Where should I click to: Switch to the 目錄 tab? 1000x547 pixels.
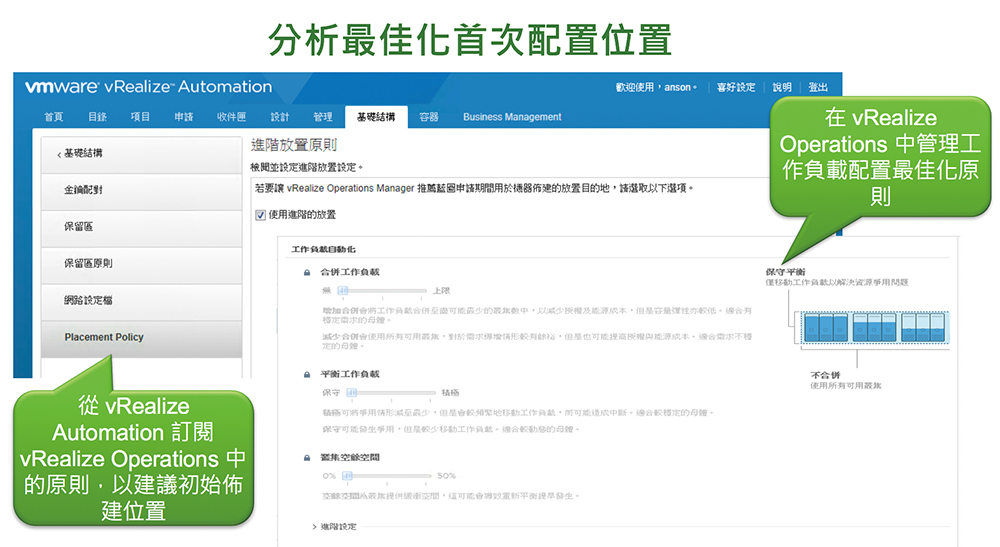[98, 117]
